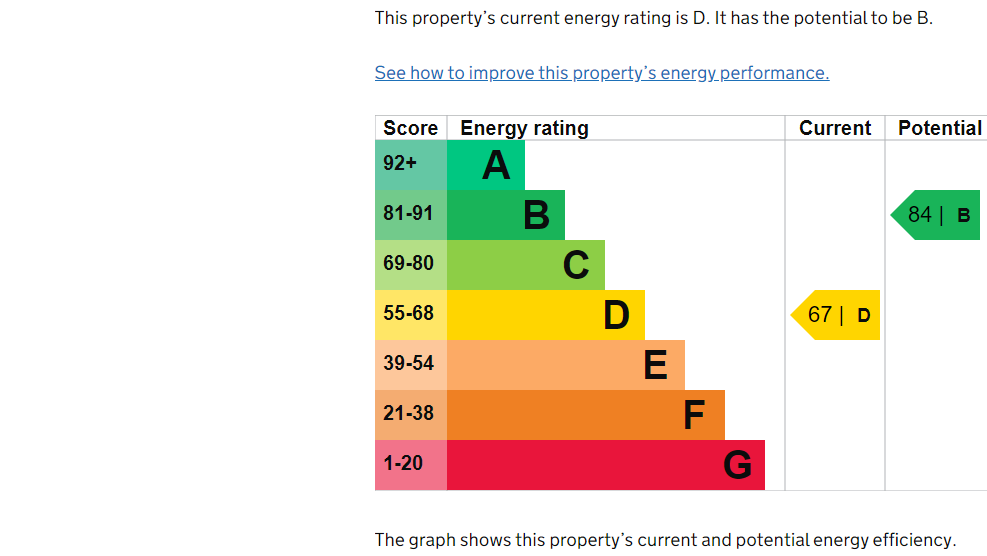This screenshot has height=556, width=987.
Task: Open the 'See how to improve' energy performance link
Action: click(601, 73)
